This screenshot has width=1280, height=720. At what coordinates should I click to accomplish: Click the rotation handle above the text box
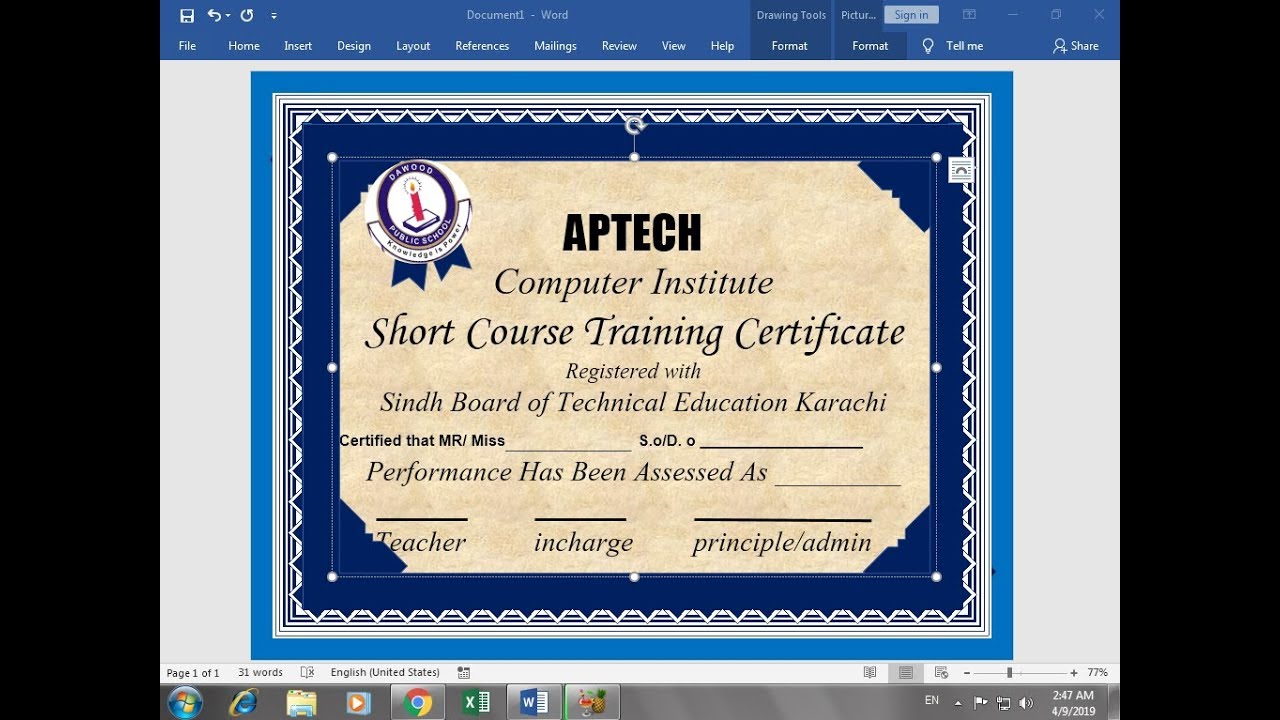(634, 125)
